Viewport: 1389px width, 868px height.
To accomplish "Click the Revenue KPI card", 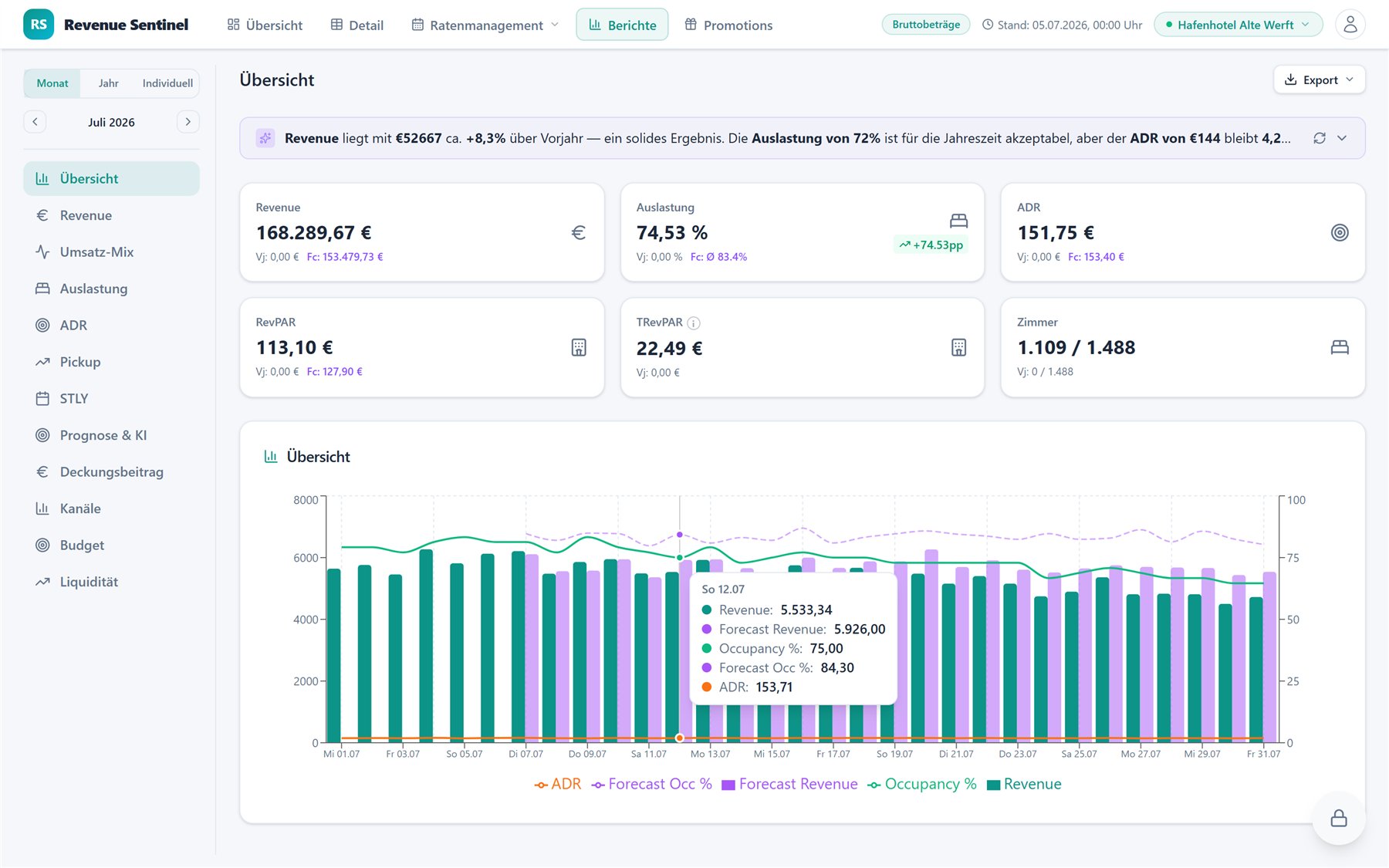I will 422,232.
